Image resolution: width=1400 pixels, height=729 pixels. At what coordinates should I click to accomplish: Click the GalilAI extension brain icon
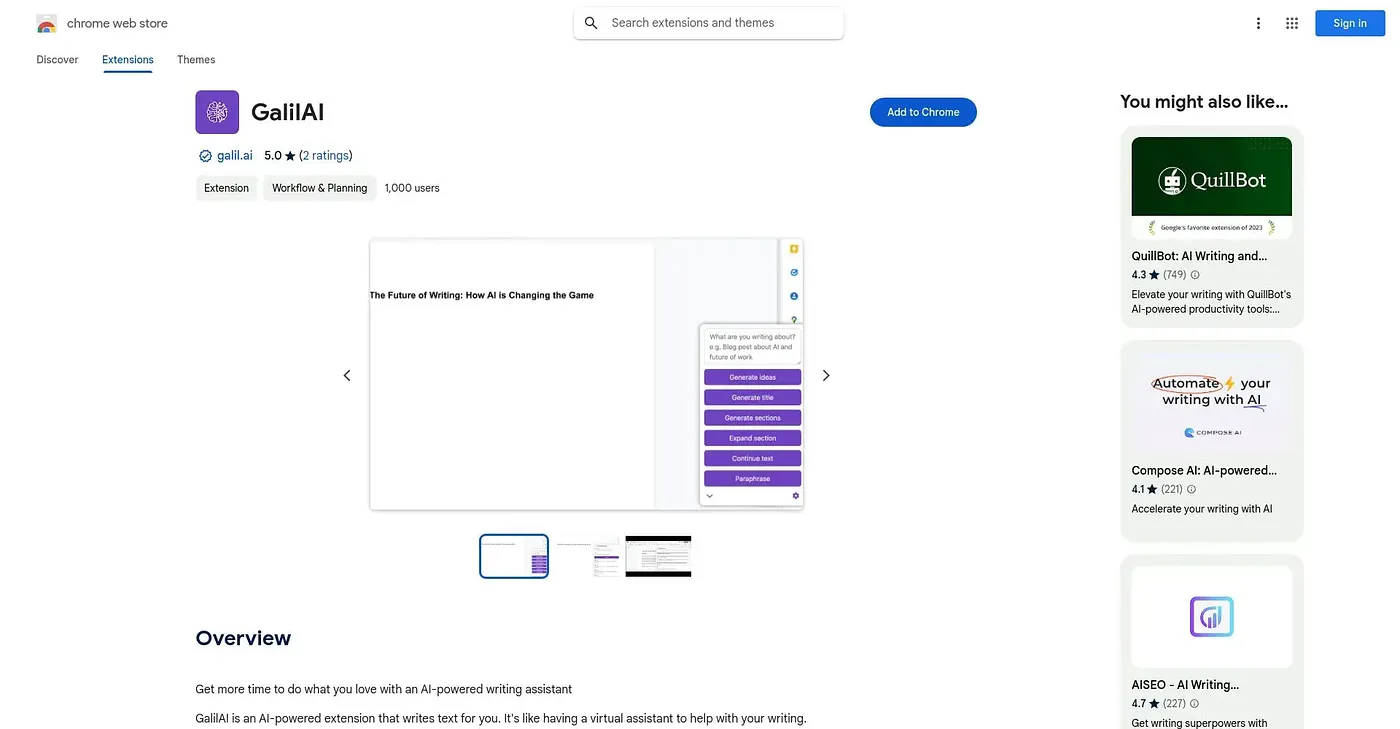pyautogui.click(x=217, y=112)
